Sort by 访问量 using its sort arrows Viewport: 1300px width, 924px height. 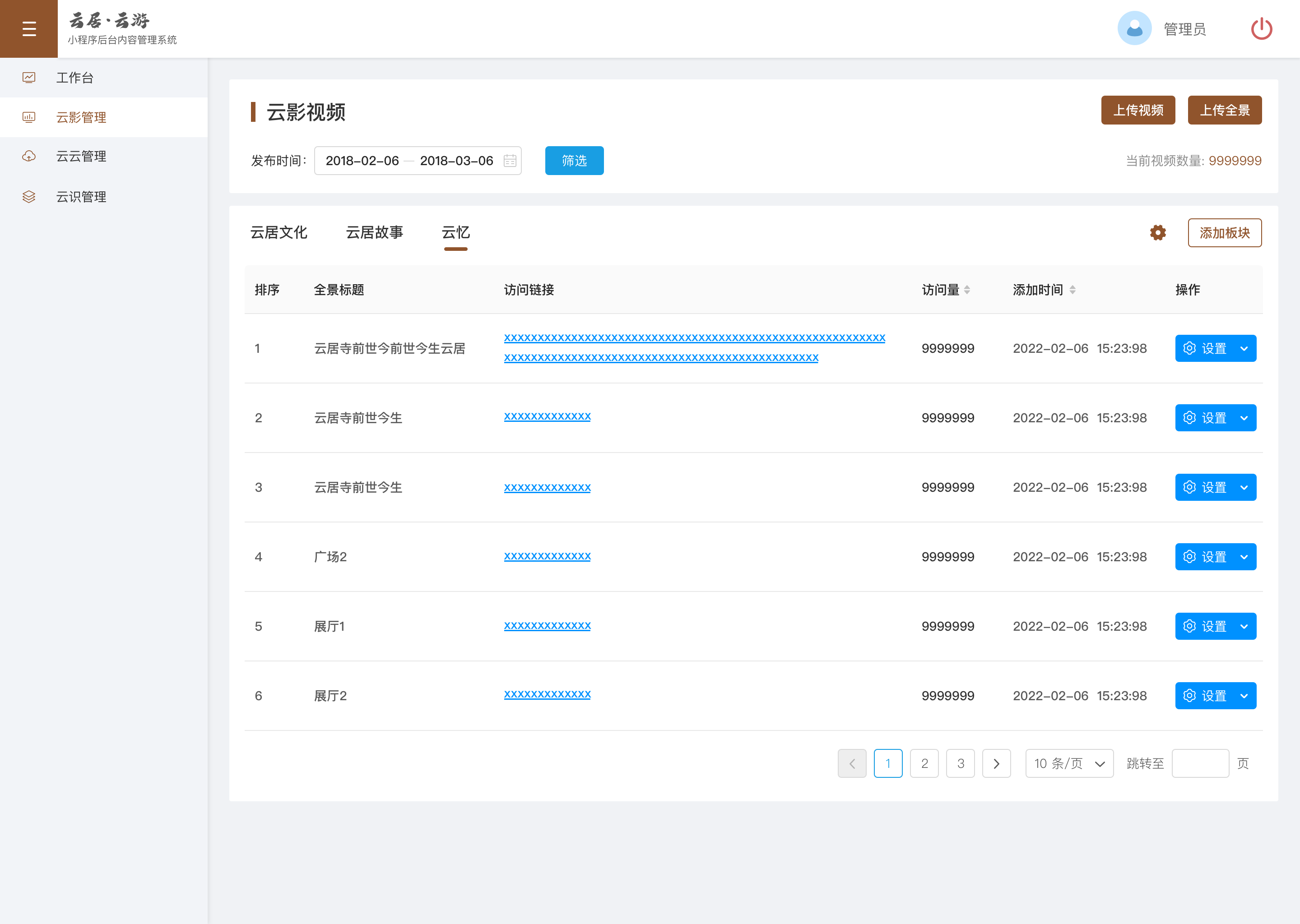967,290
